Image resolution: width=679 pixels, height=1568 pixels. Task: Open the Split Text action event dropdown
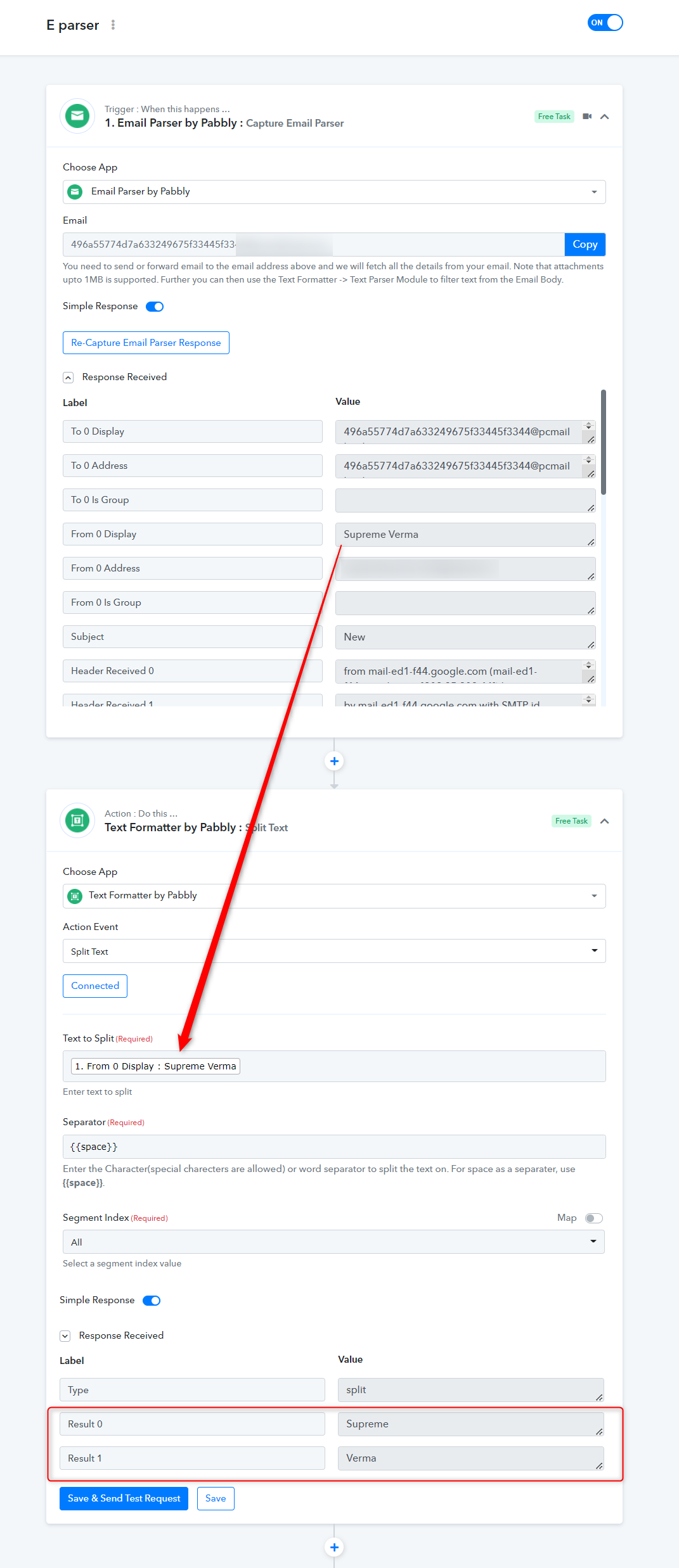pyautogui.click(x=334, y=951)
